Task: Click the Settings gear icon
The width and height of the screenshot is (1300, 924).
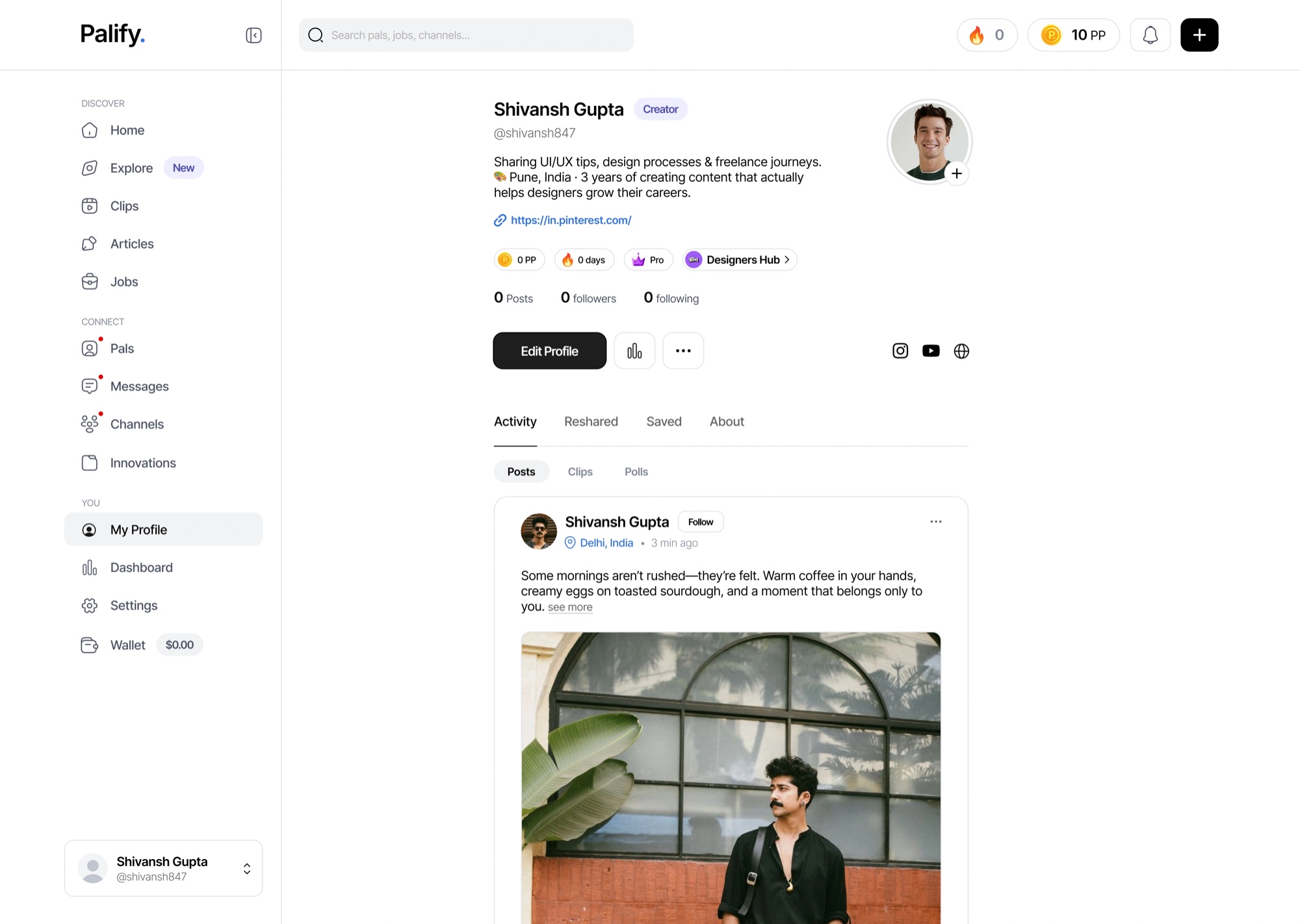Action: [90, 606]
